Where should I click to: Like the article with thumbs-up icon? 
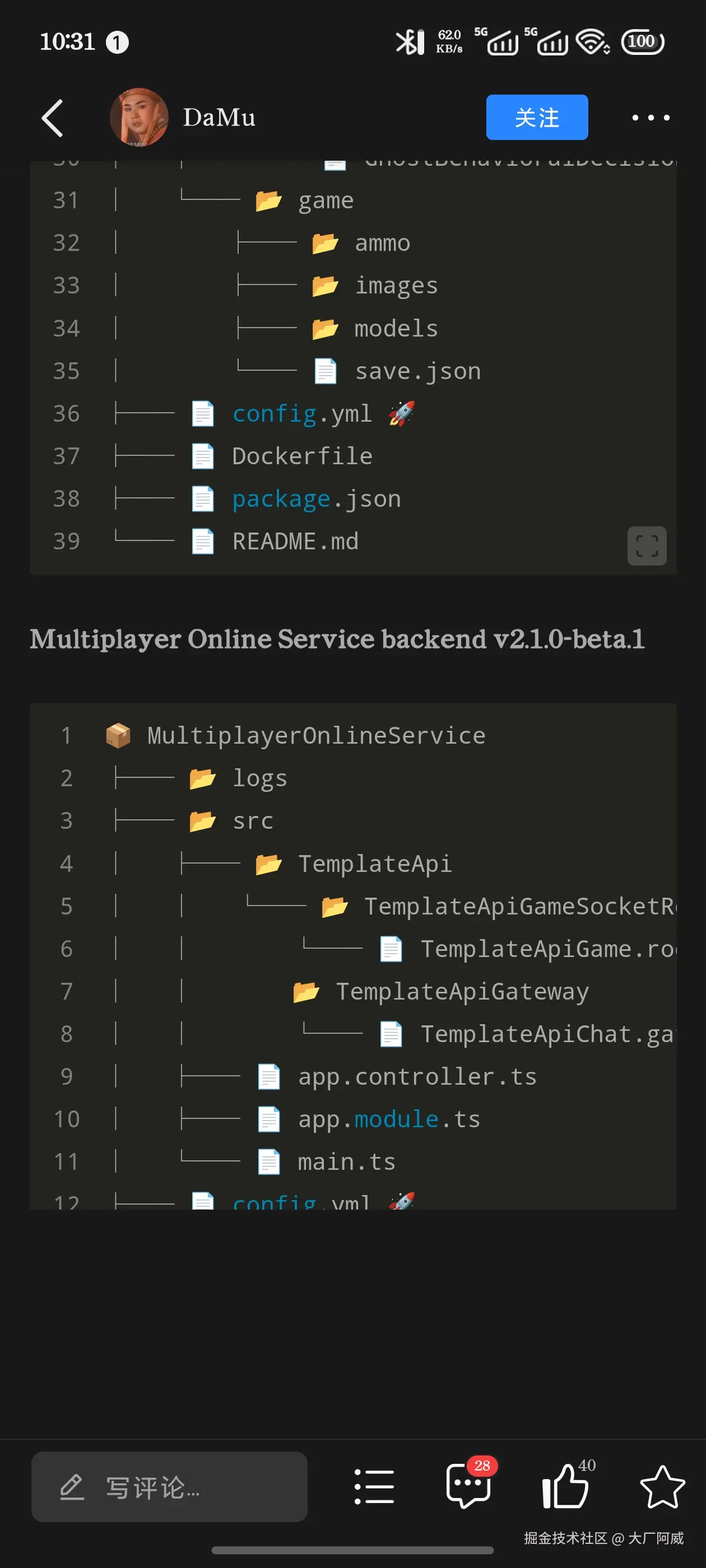click(565, 1486)
